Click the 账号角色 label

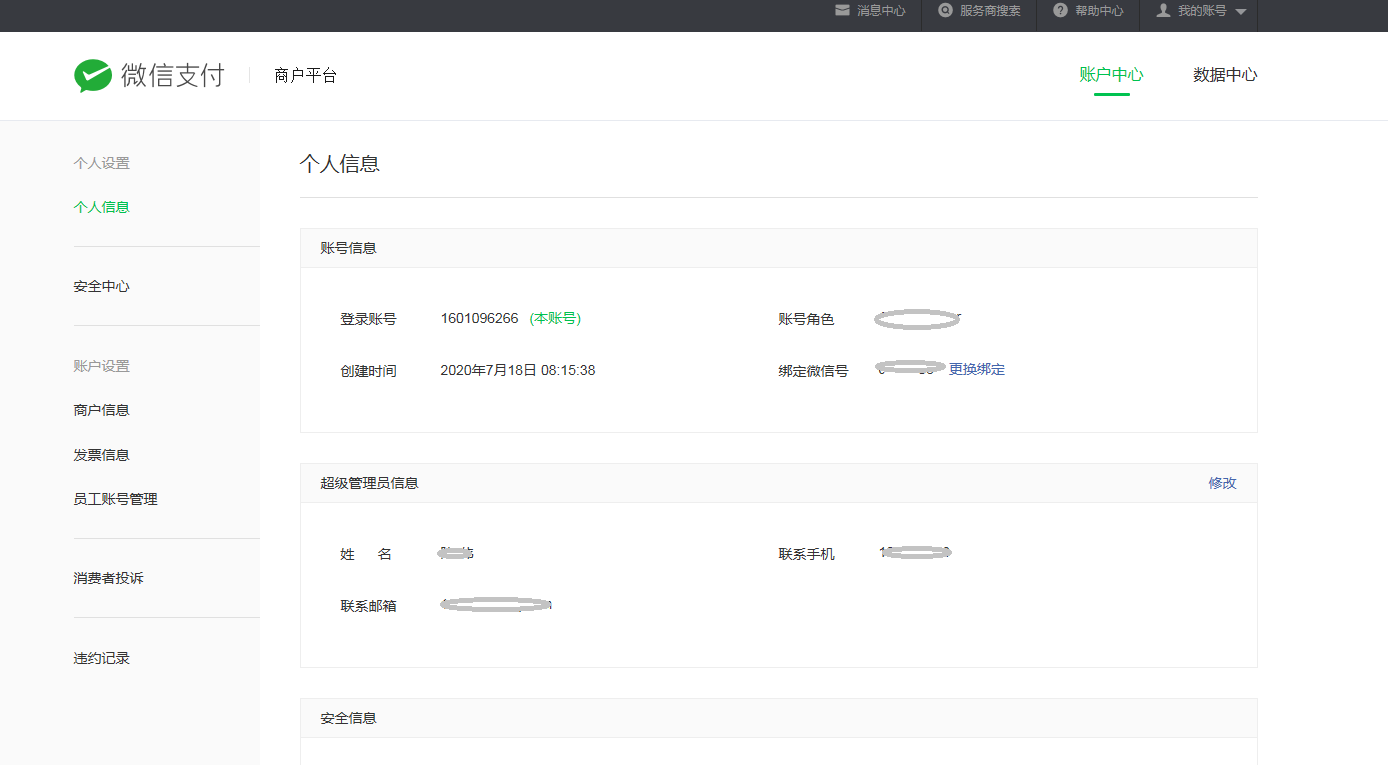(807, 319)
